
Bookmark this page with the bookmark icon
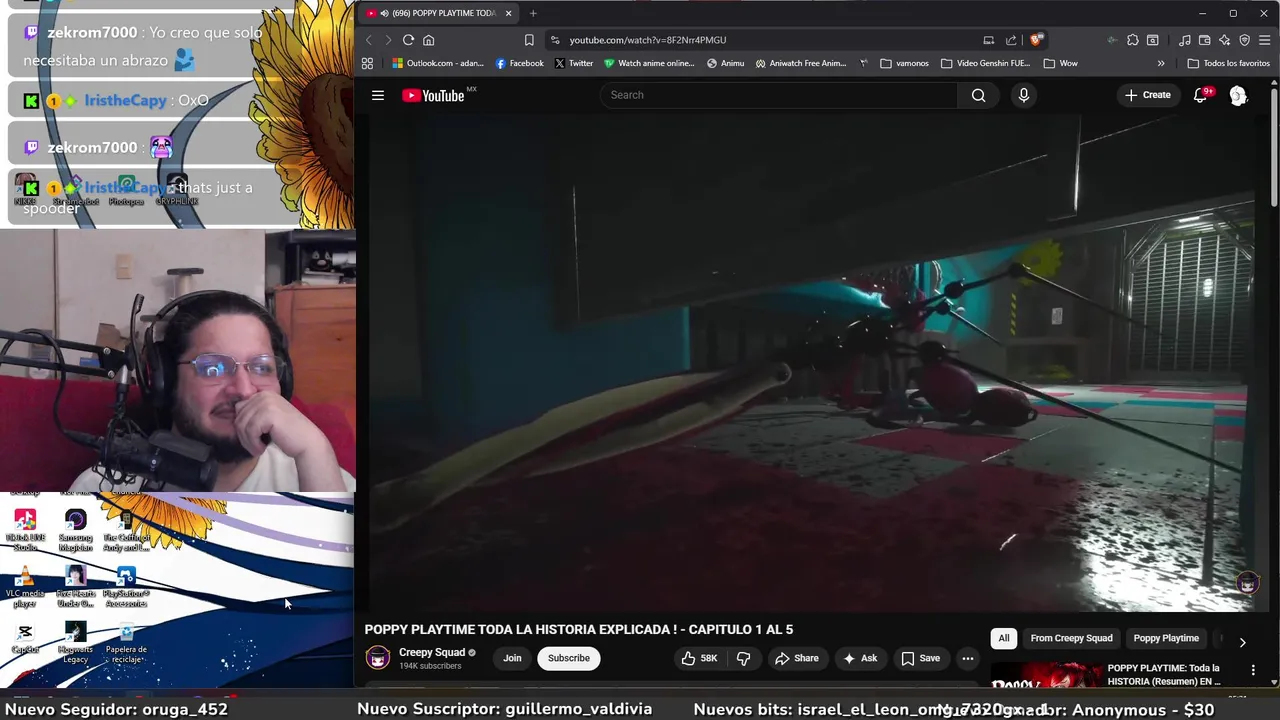529,40
